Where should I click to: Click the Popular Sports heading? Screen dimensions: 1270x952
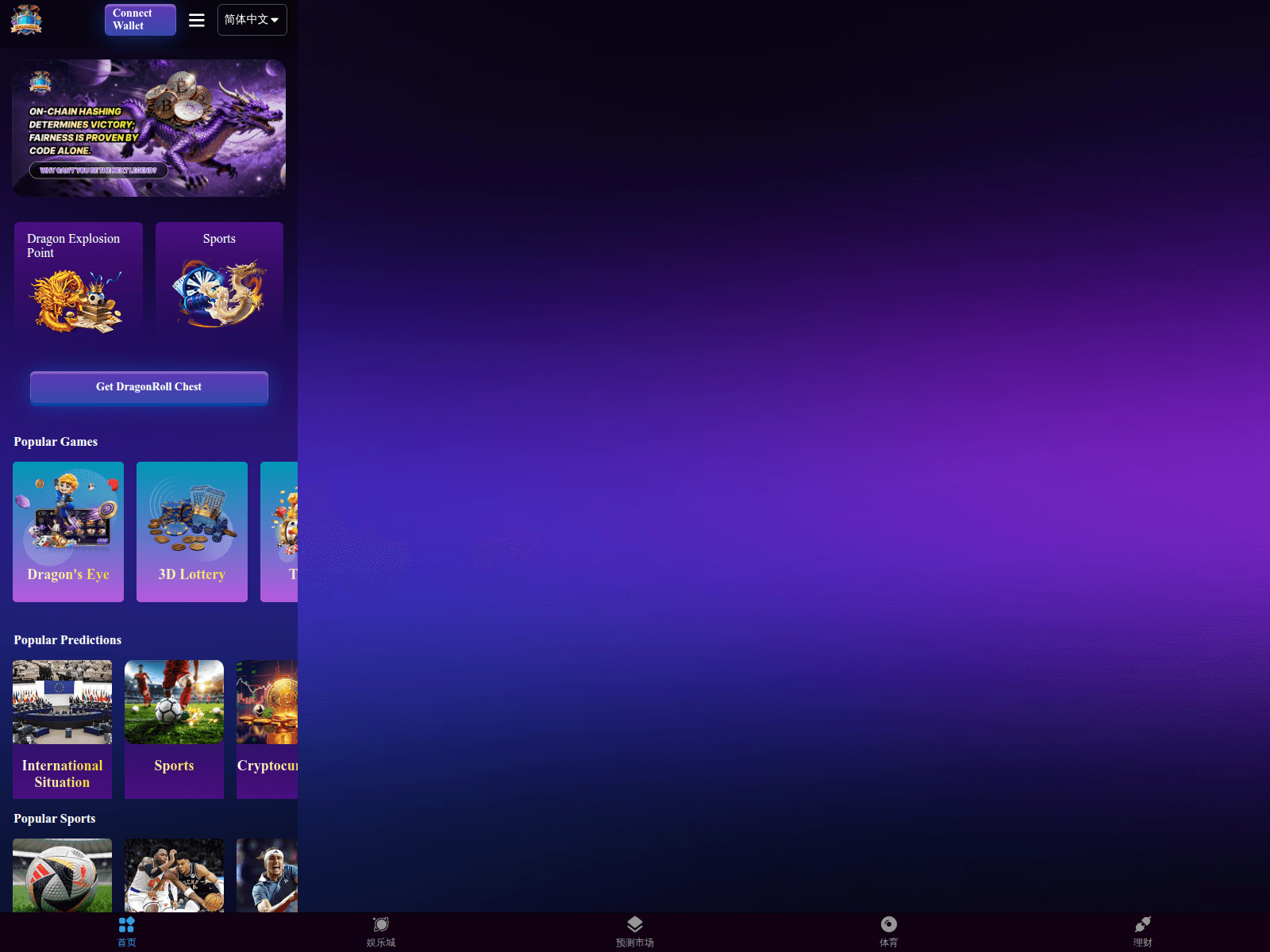pos(55,819)
